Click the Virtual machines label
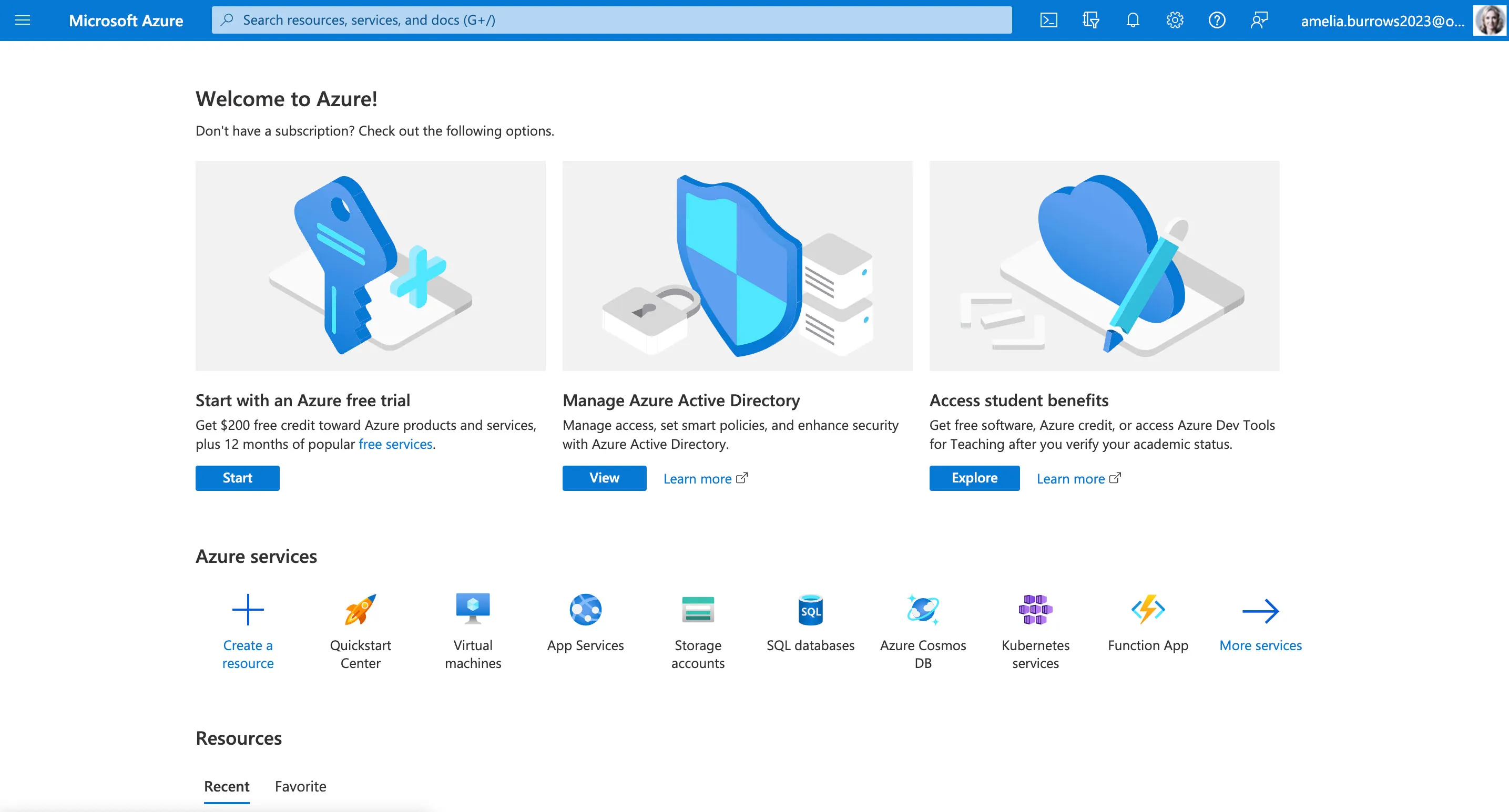 473,654
